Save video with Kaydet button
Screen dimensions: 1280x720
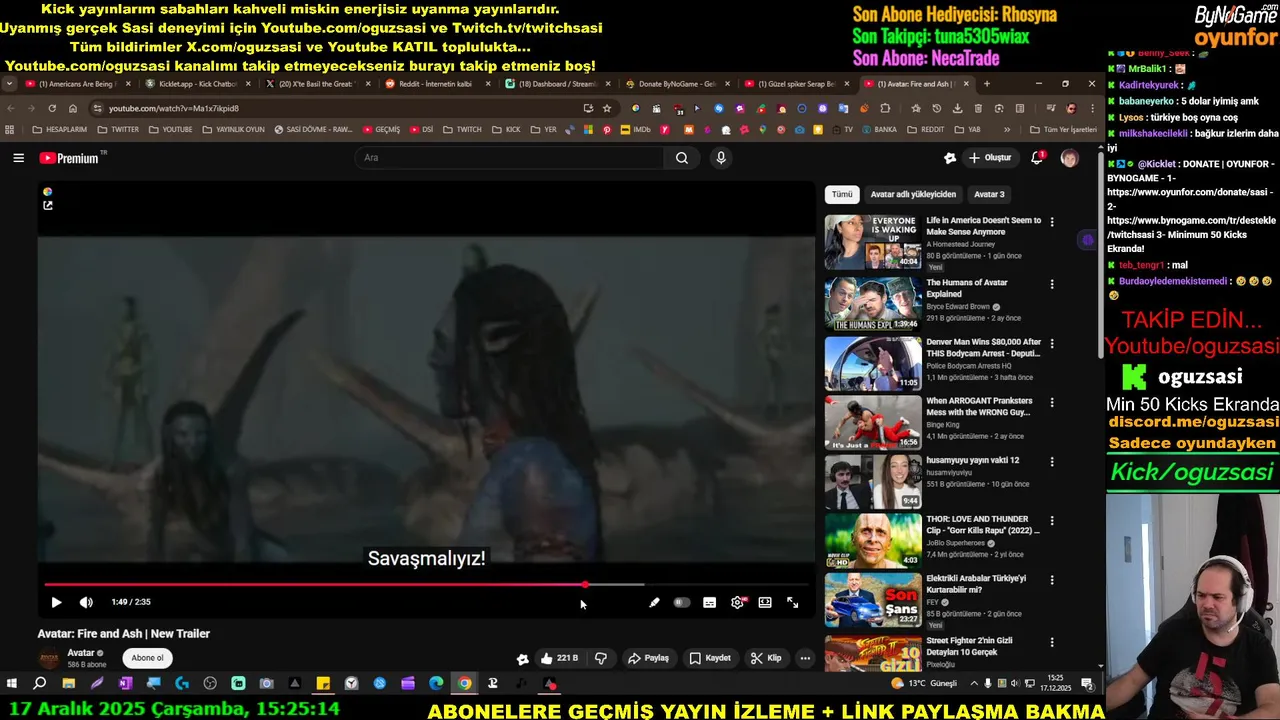click(x=711, y=658)
